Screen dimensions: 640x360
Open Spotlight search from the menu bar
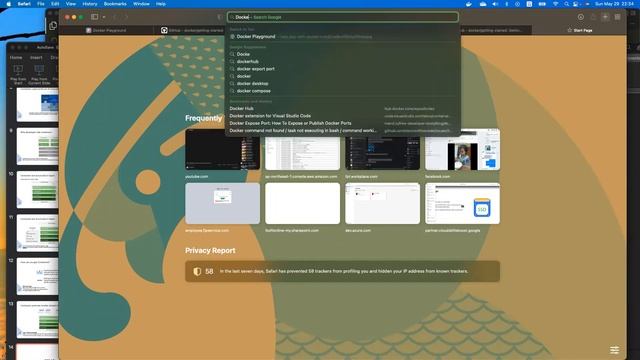point(567,4)
